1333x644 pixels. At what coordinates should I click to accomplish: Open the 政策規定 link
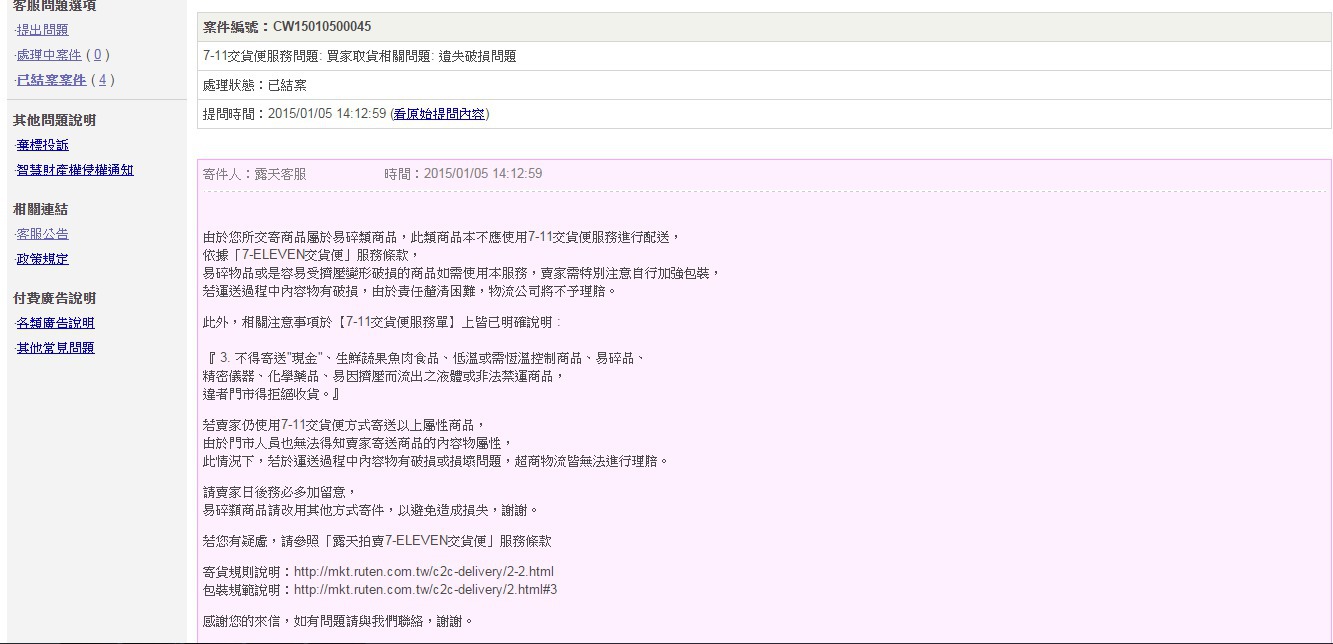tap(43, 259)
